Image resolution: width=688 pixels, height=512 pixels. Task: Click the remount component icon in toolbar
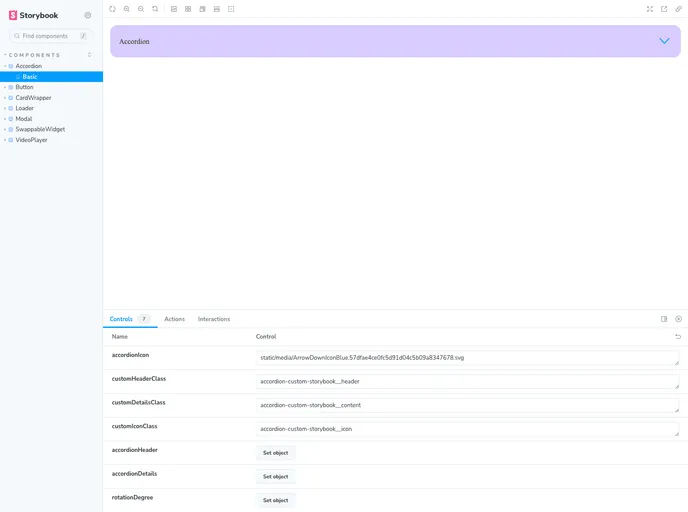click(x=112, y=9)
